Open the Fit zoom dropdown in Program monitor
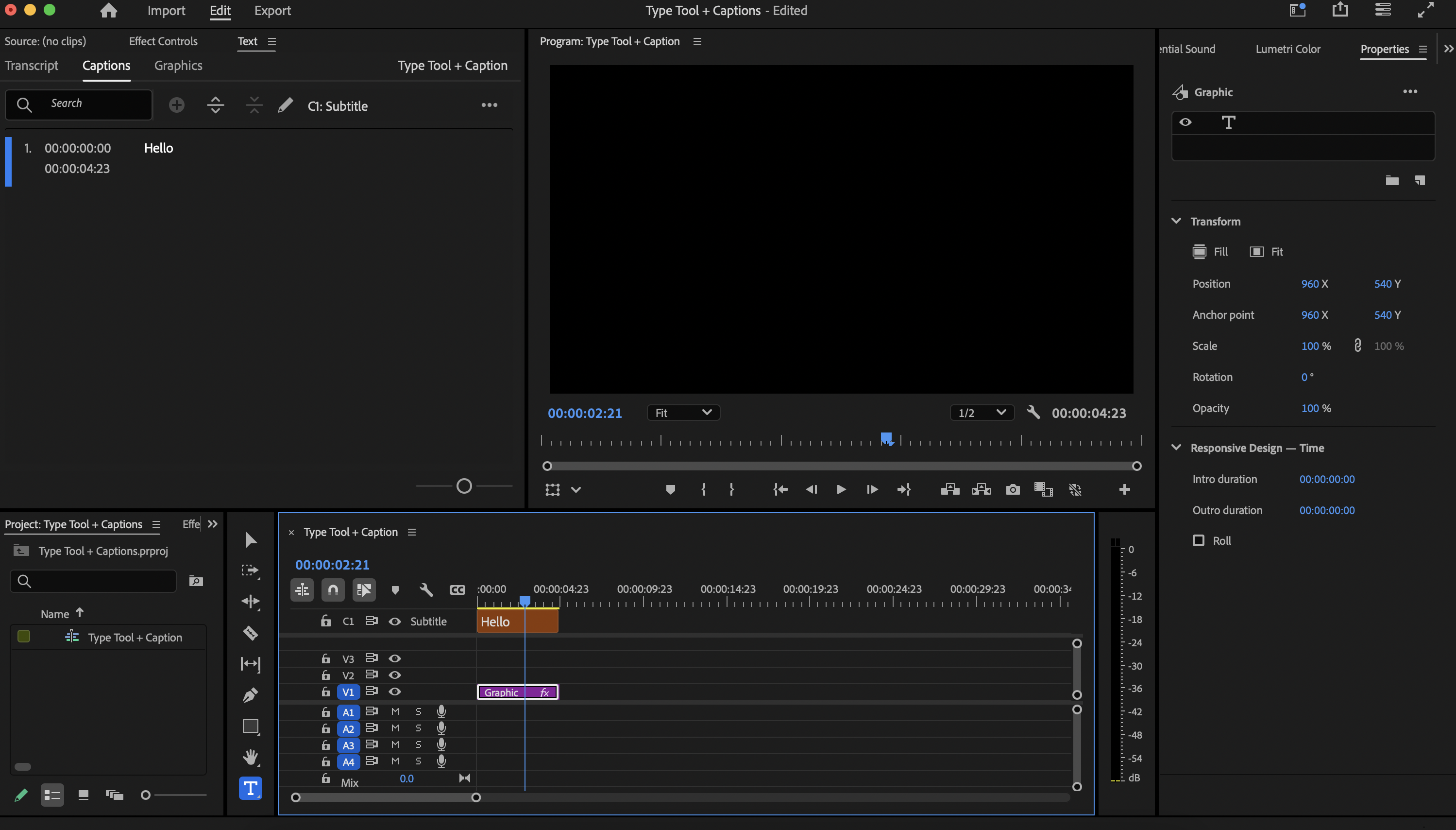The image size is (1456, 830). pyautogui.click(x=682, y=412)
